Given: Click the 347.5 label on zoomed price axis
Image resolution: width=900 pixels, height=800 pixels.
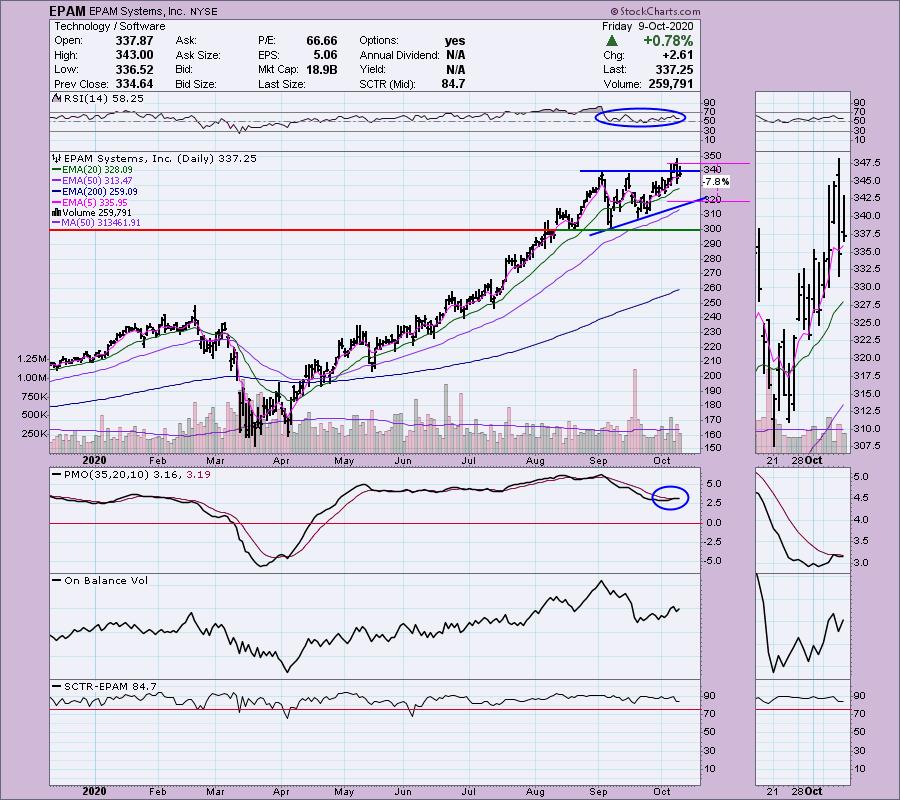Looking at the screenshot, I should tap(867, 163).
